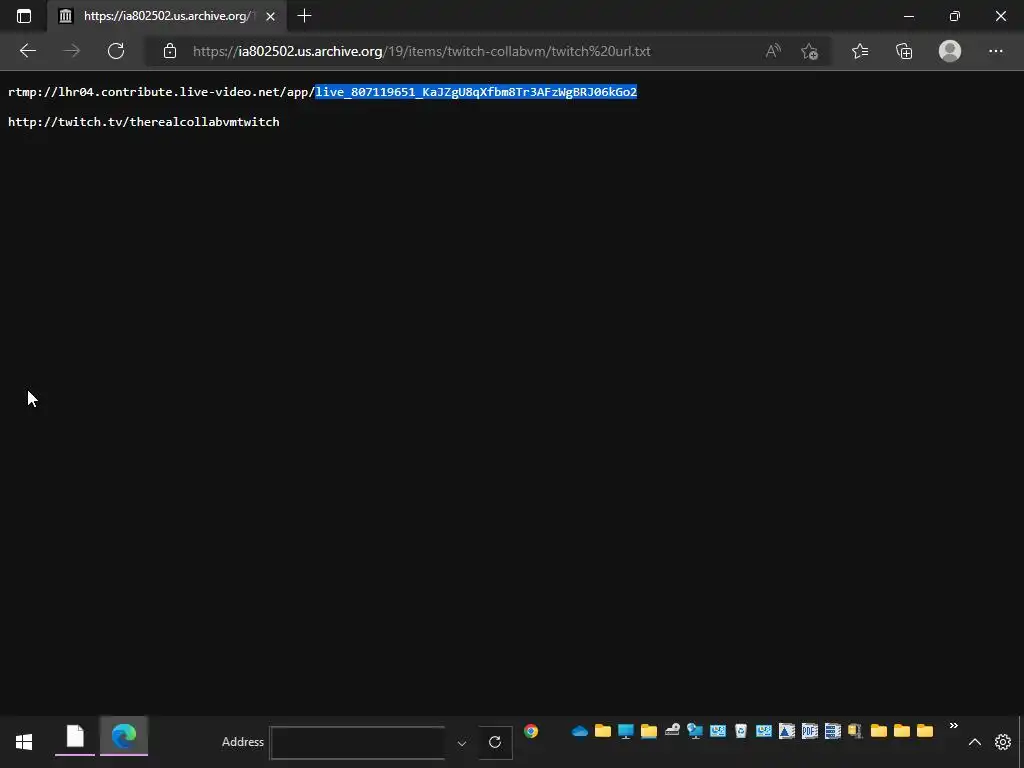Click the highlighted live_807119651 stream key text
The height and width of the screenshot is (768, 1024).
(x=476, y=92)
